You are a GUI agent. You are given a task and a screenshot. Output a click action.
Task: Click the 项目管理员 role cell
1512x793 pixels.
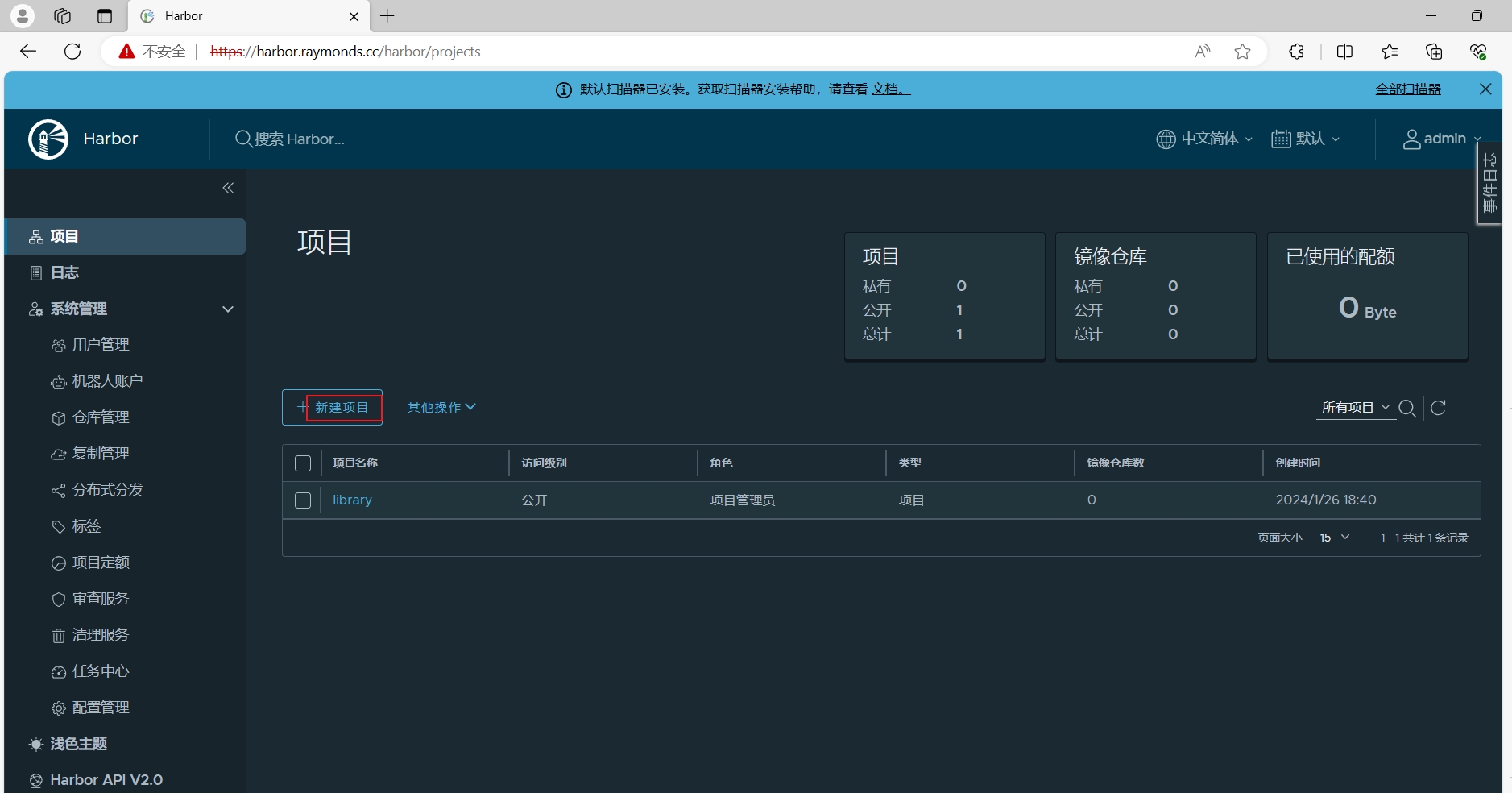(x=742, y=500)
